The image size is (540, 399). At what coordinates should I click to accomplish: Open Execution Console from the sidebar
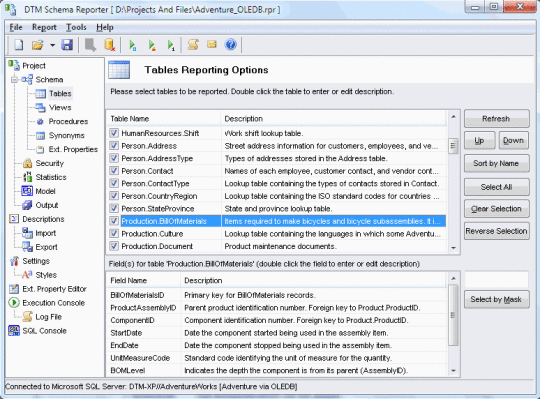pyautogui.click(x=53, y=303)
